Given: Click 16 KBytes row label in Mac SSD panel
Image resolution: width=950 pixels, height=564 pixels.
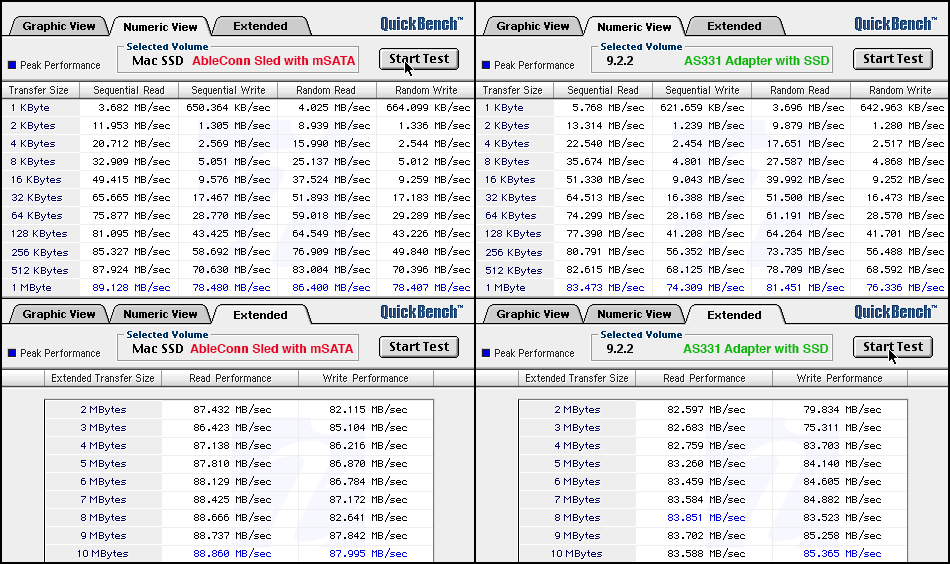Looking at the screenshot, I should click(36, 180).
